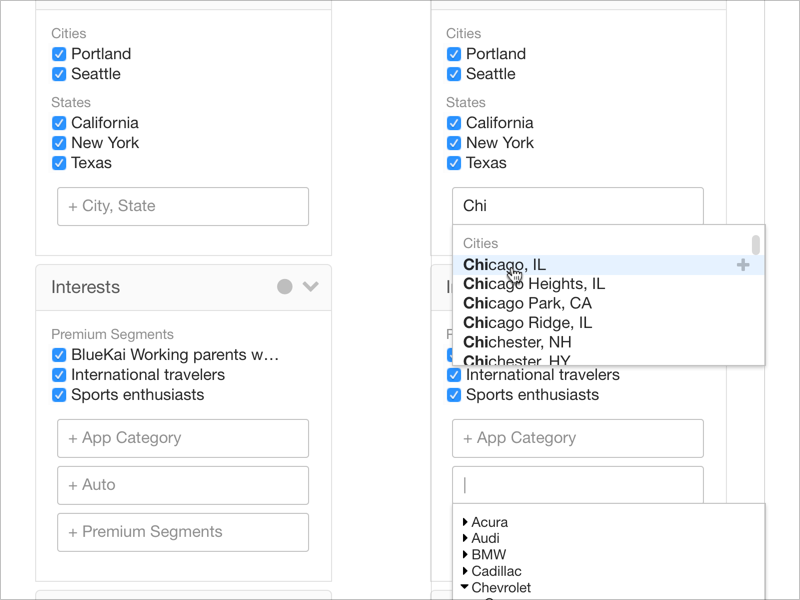Uncheck the New York checkbox
The height and width of the screenshot is (600, 800).
59,143
